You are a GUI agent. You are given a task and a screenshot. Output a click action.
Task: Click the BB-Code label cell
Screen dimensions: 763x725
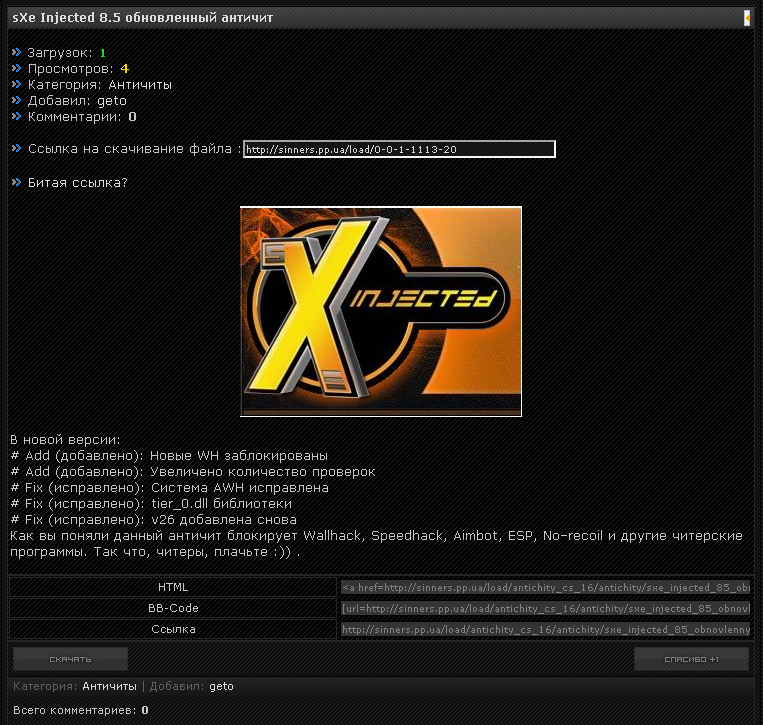pyautogui.click(x=173, y=608)
